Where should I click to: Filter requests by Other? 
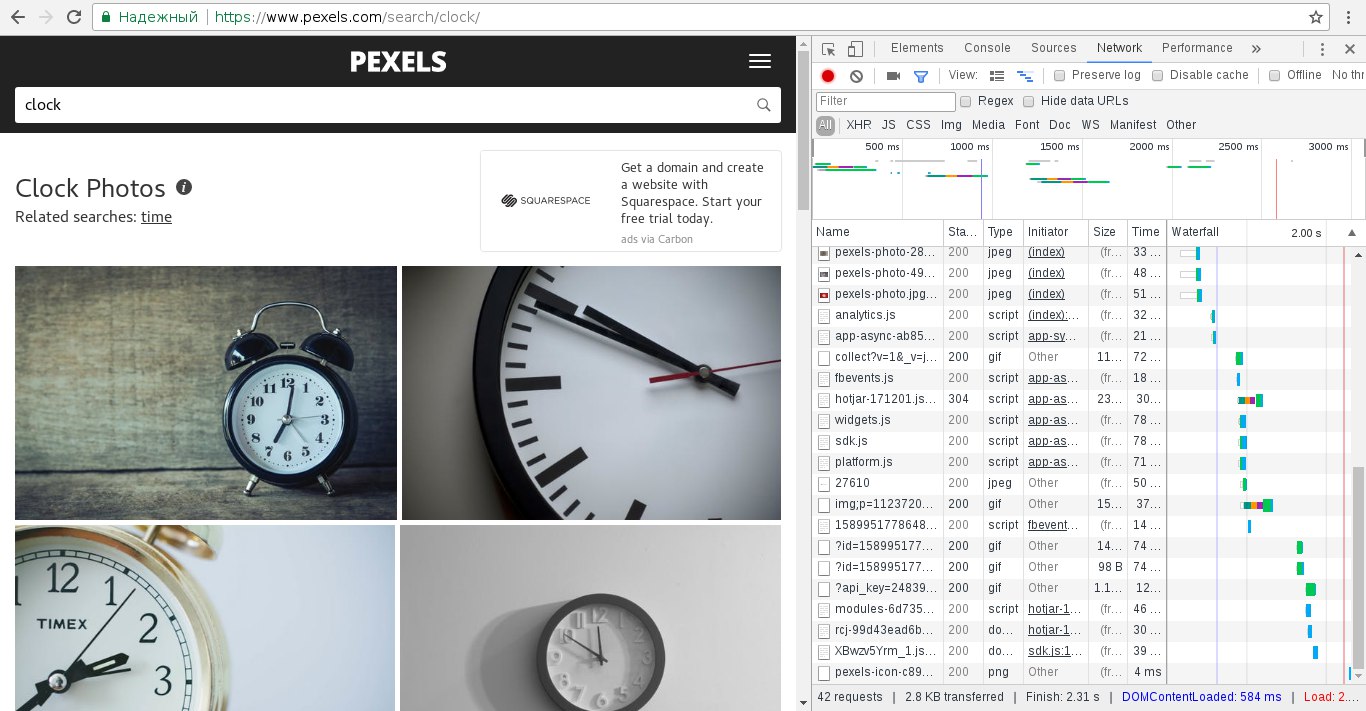[x=1181, y=125]
